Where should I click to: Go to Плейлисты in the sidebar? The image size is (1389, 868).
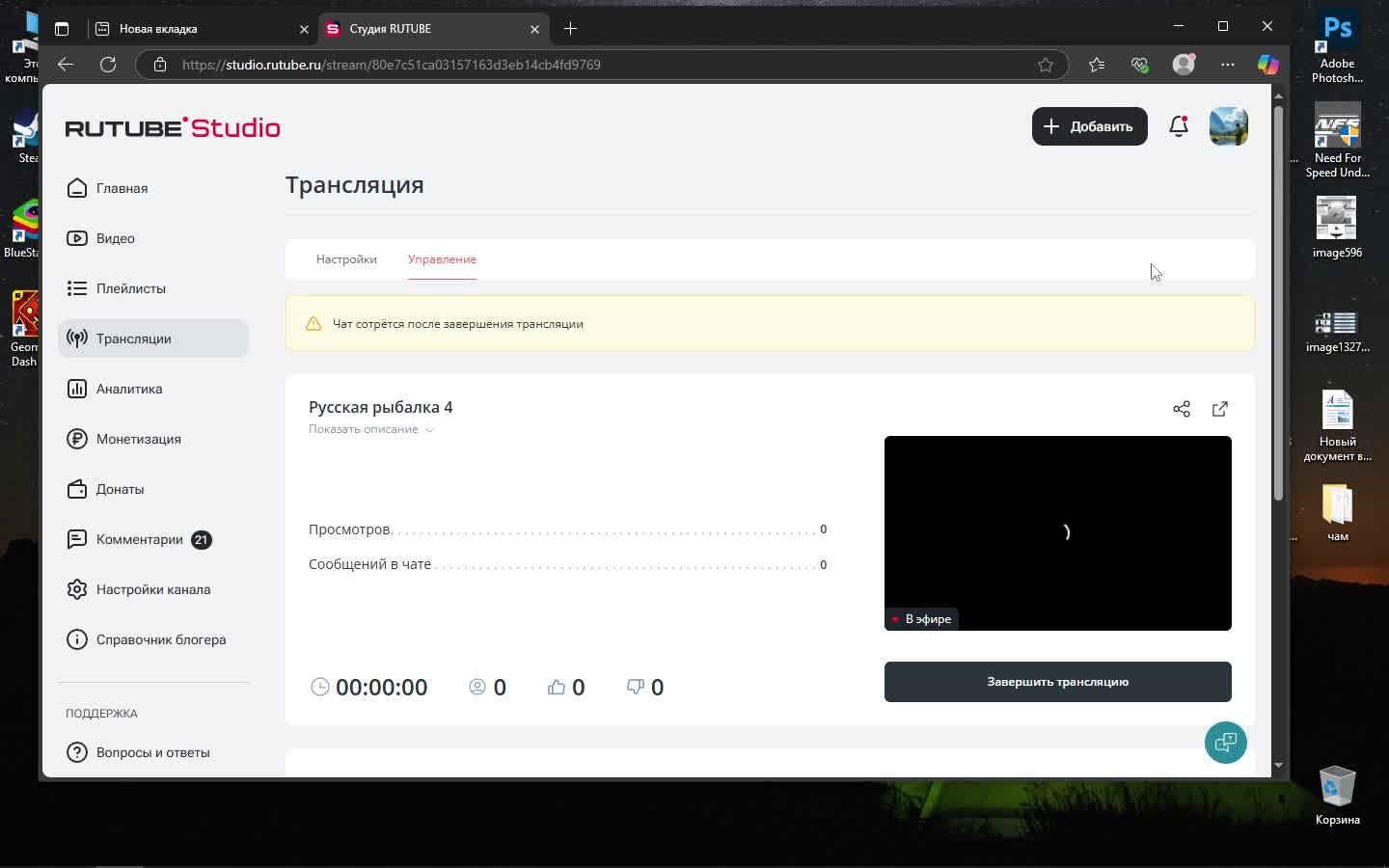click(153, 288)
